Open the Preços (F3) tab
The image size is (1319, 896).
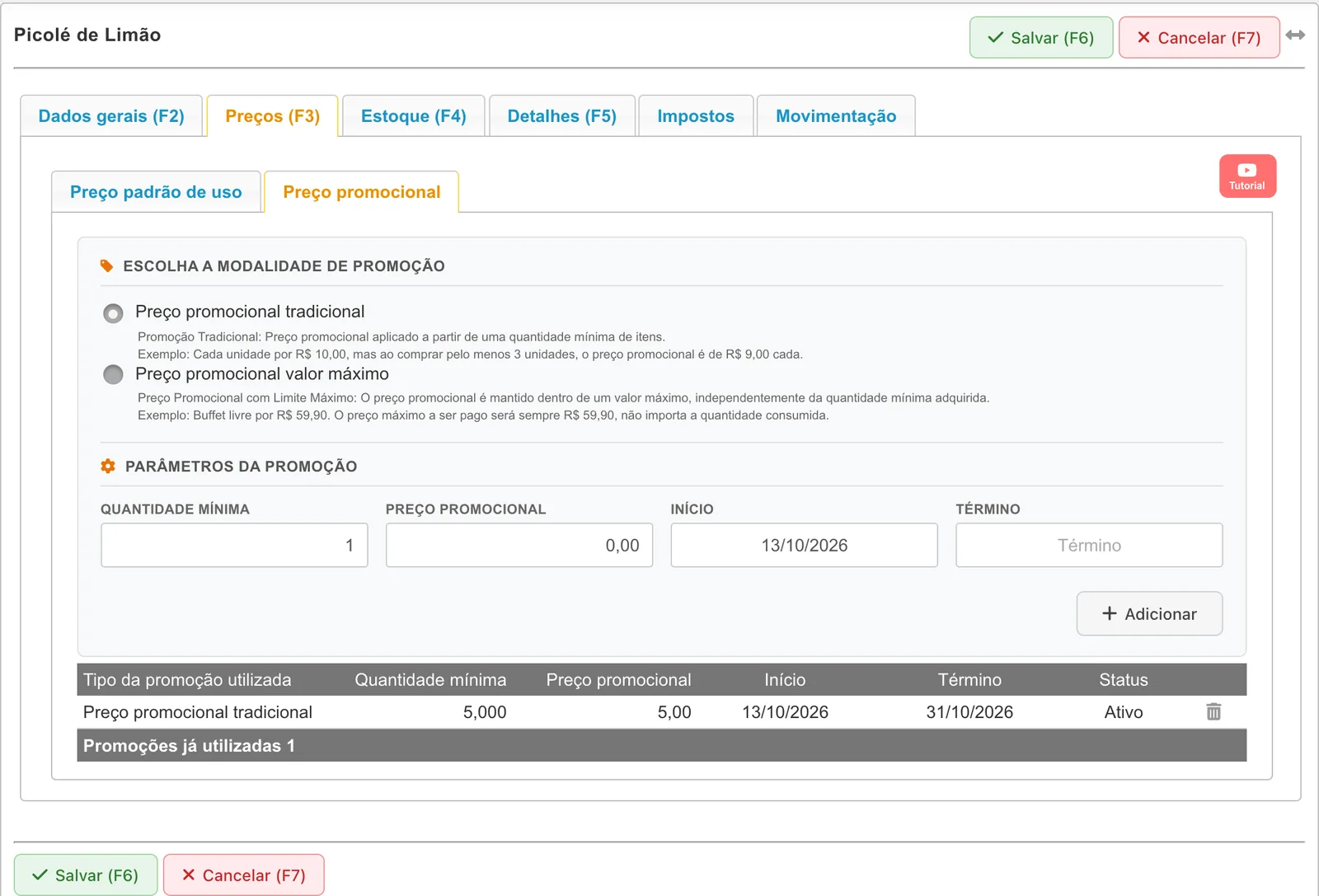point(272,116)
